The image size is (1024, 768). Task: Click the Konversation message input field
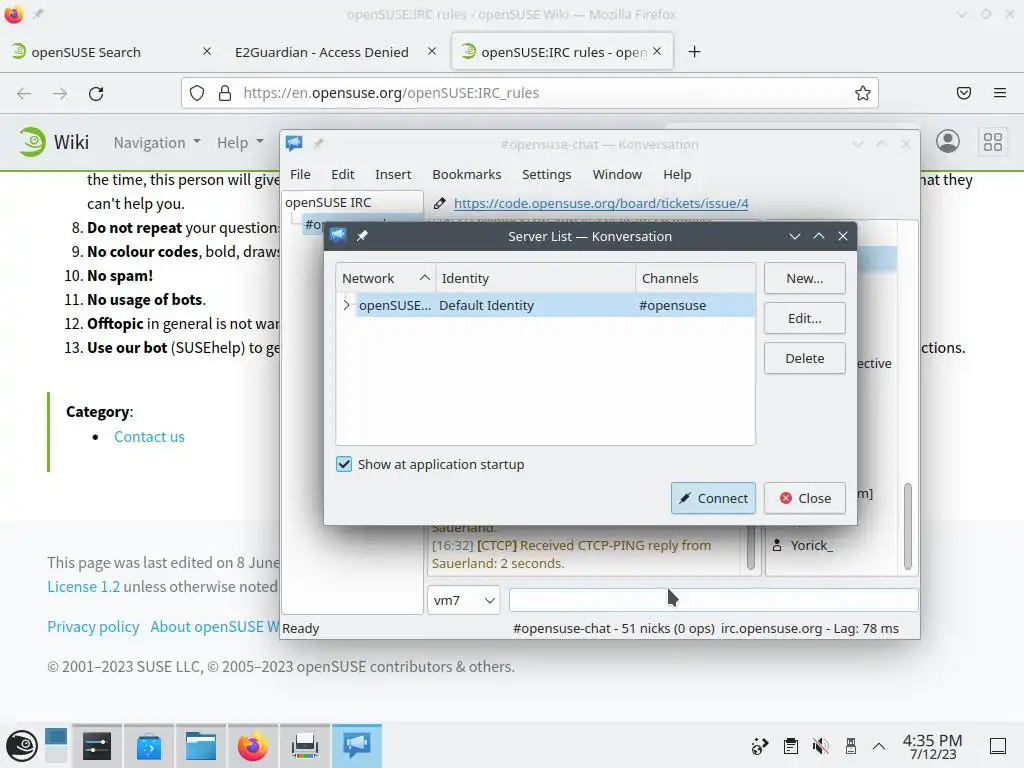713,600
